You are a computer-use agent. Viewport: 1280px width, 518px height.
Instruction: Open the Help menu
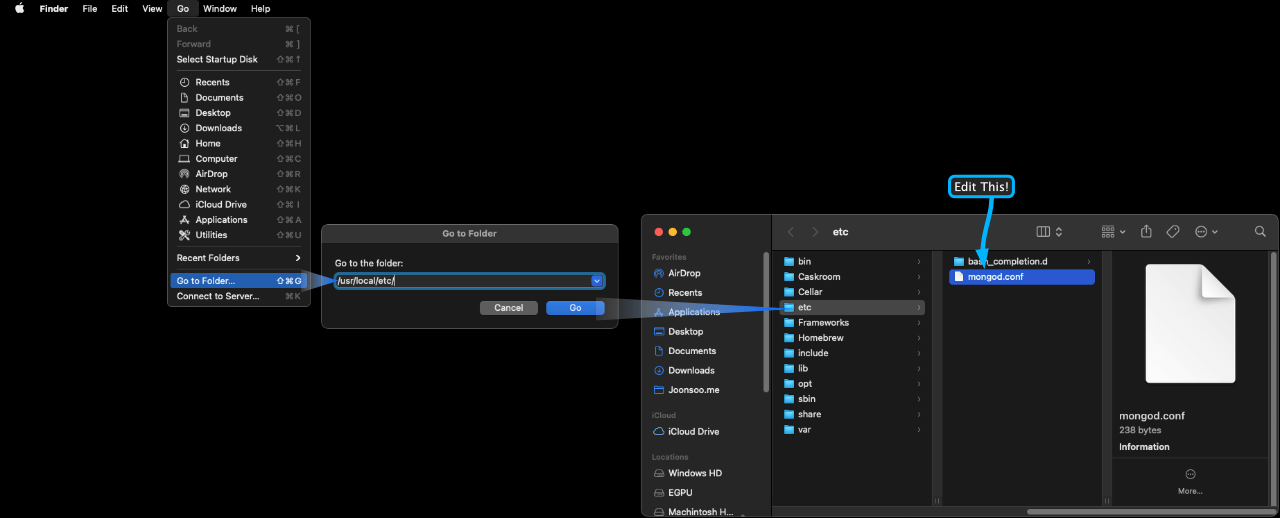pos(260,8)
